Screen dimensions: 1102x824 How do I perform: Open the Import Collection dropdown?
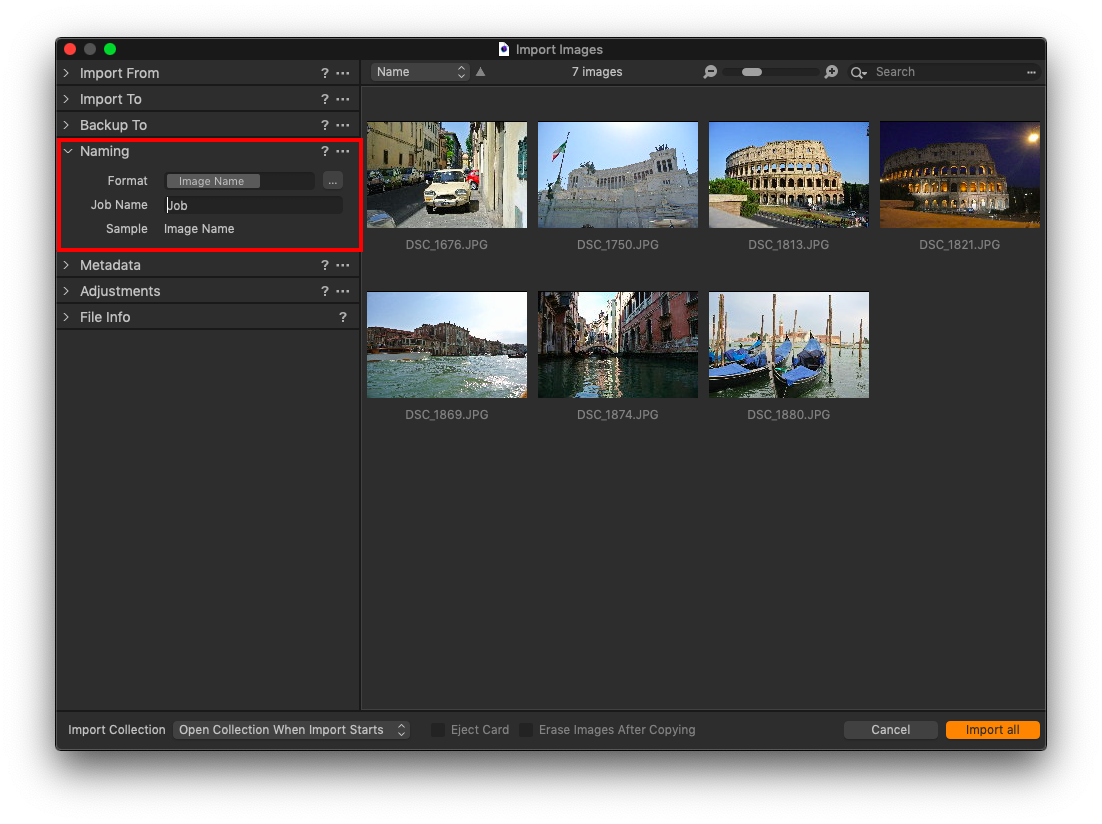(x=292, y=730)
